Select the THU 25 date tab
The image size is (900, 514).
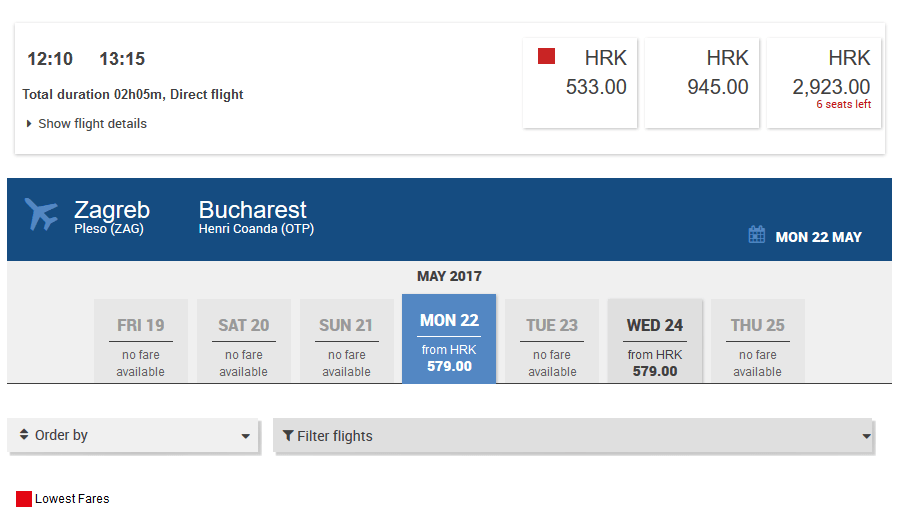pyautogui.click(x=757, y=341)
